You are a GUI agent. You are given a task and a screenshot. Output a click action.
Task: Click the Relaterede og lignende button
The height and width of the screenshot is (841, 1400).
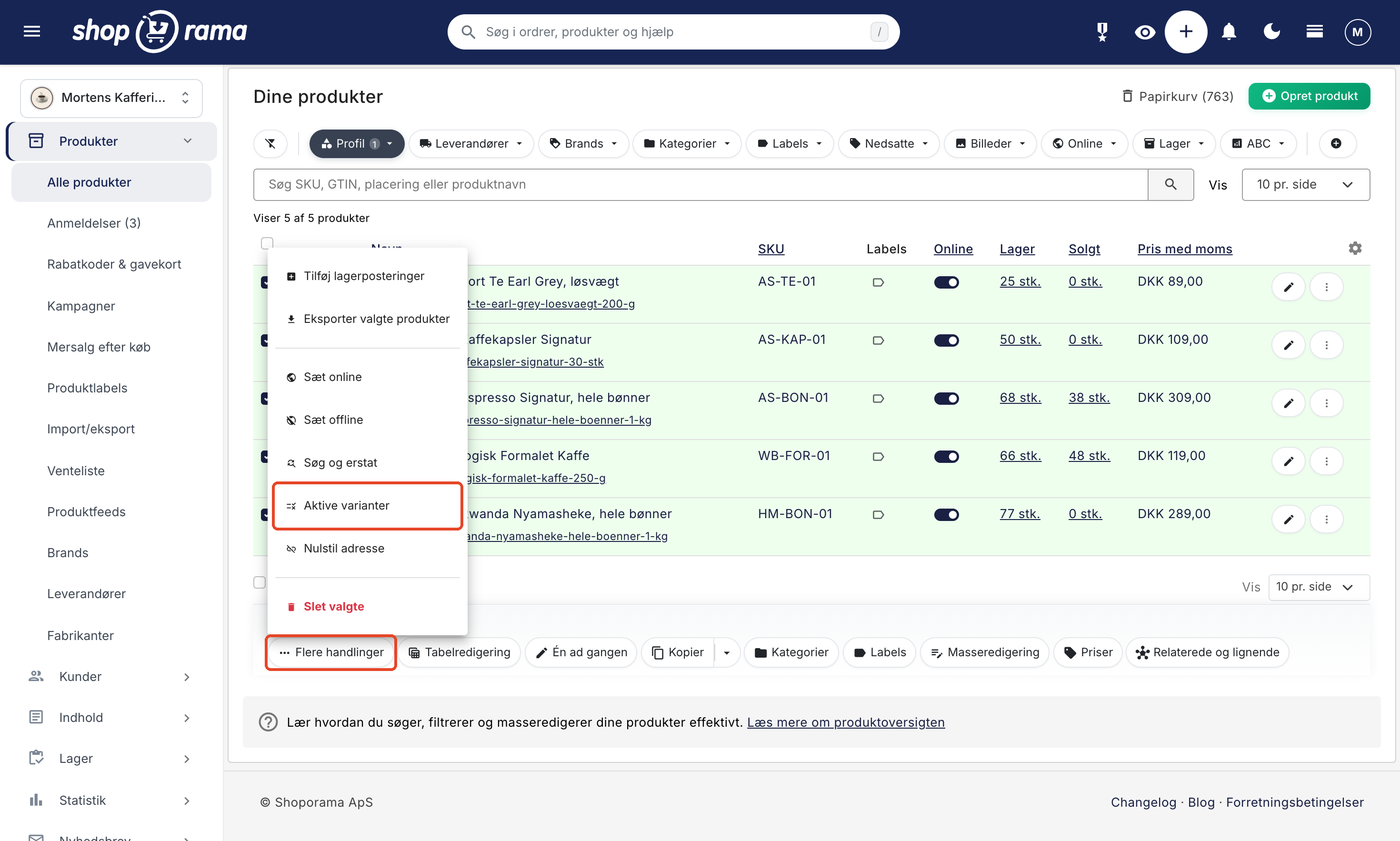pyautogui.click(x=1207, y=652)
